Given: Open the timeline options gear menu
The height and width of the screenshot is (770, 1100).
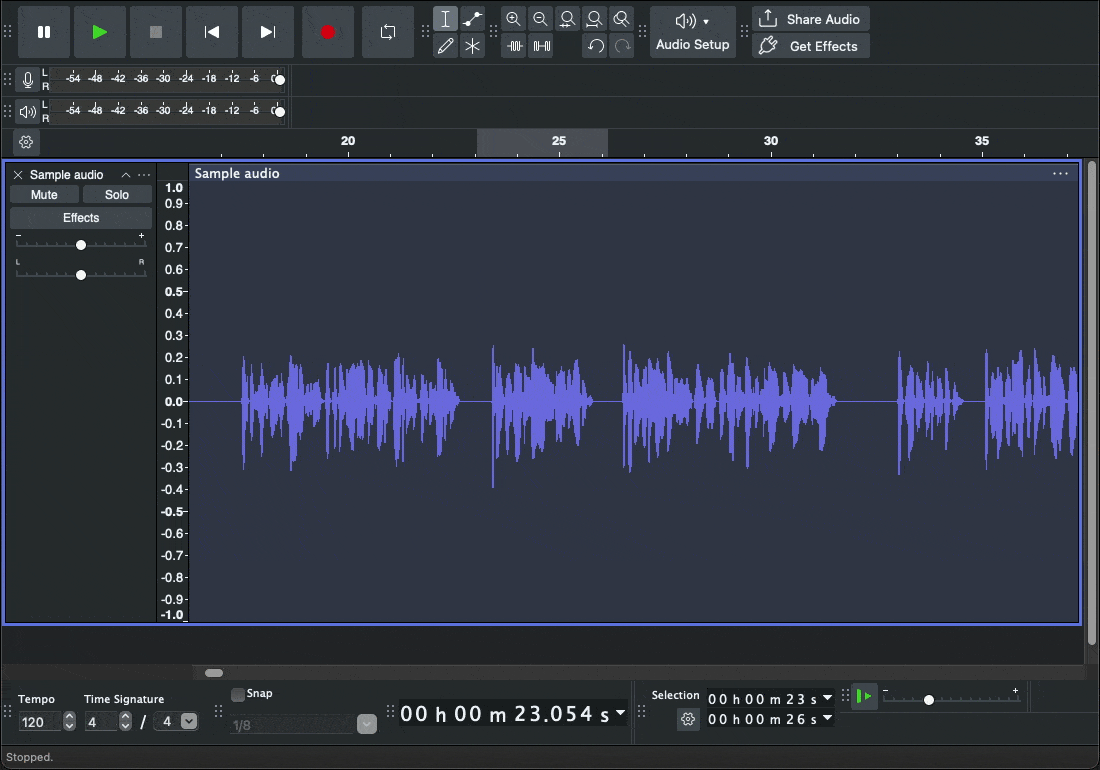Looking at the screenshot, I should [x=26, y=142].
